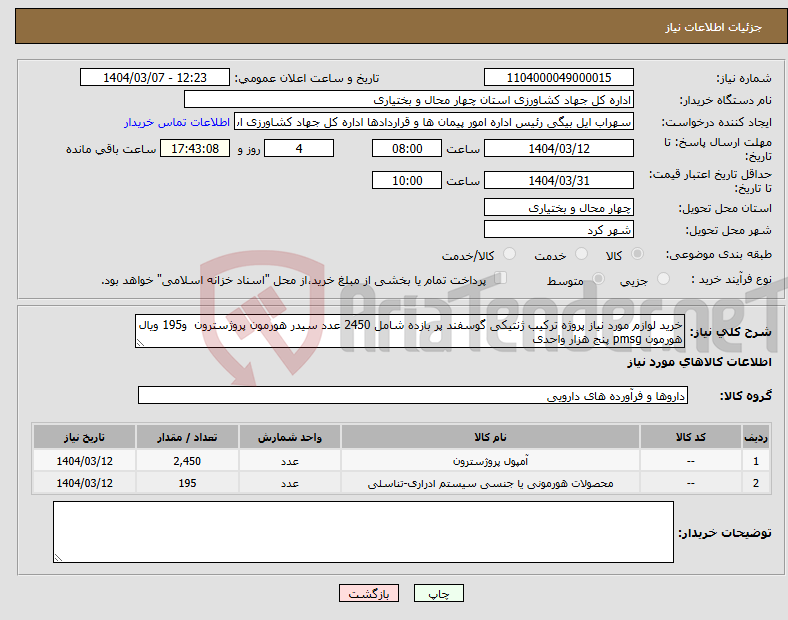Click the محصولات هورمونی item name cell
Screen dimensions: 788x620
490,483
